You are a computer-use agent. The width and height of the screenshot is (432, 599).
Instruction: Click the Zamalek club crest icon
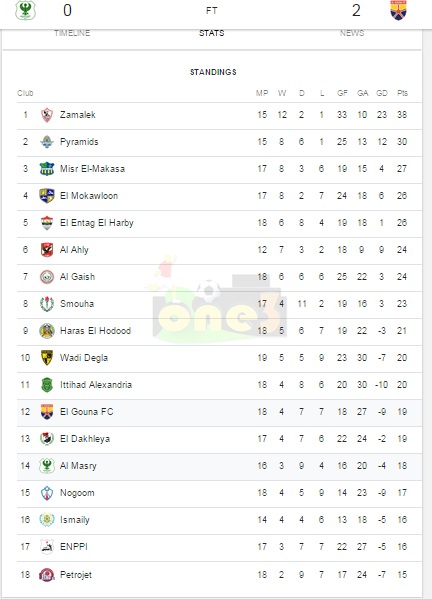pyautogui.click(x=47, y=115)
